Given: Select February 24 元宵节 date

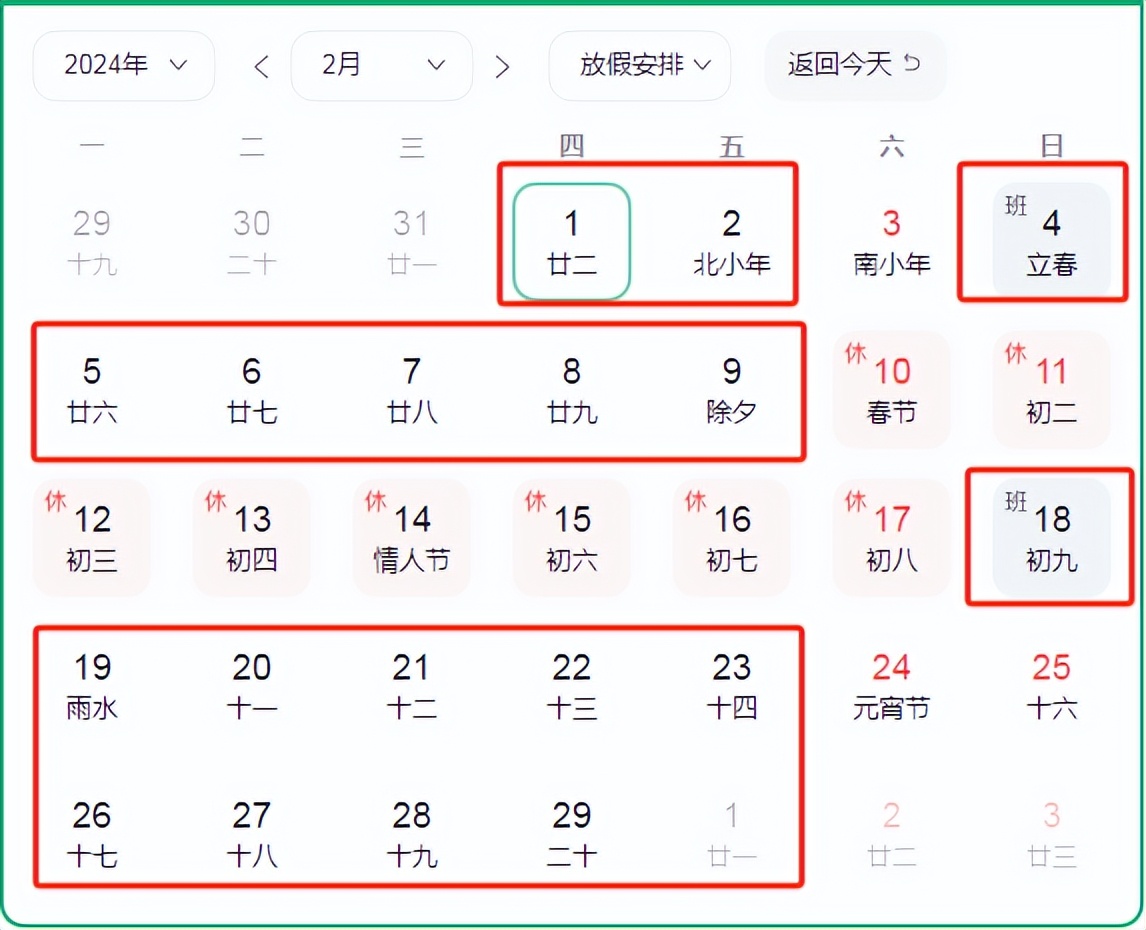Looking at the screenshot, I should click(891, 686).
